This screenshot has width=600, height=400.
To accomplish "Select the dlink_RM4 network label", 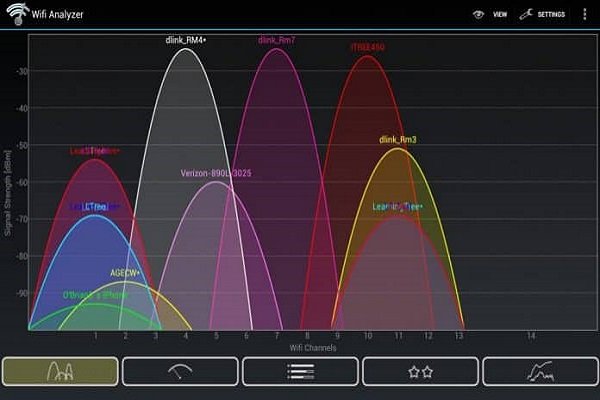I will click(x=185, y=40).
